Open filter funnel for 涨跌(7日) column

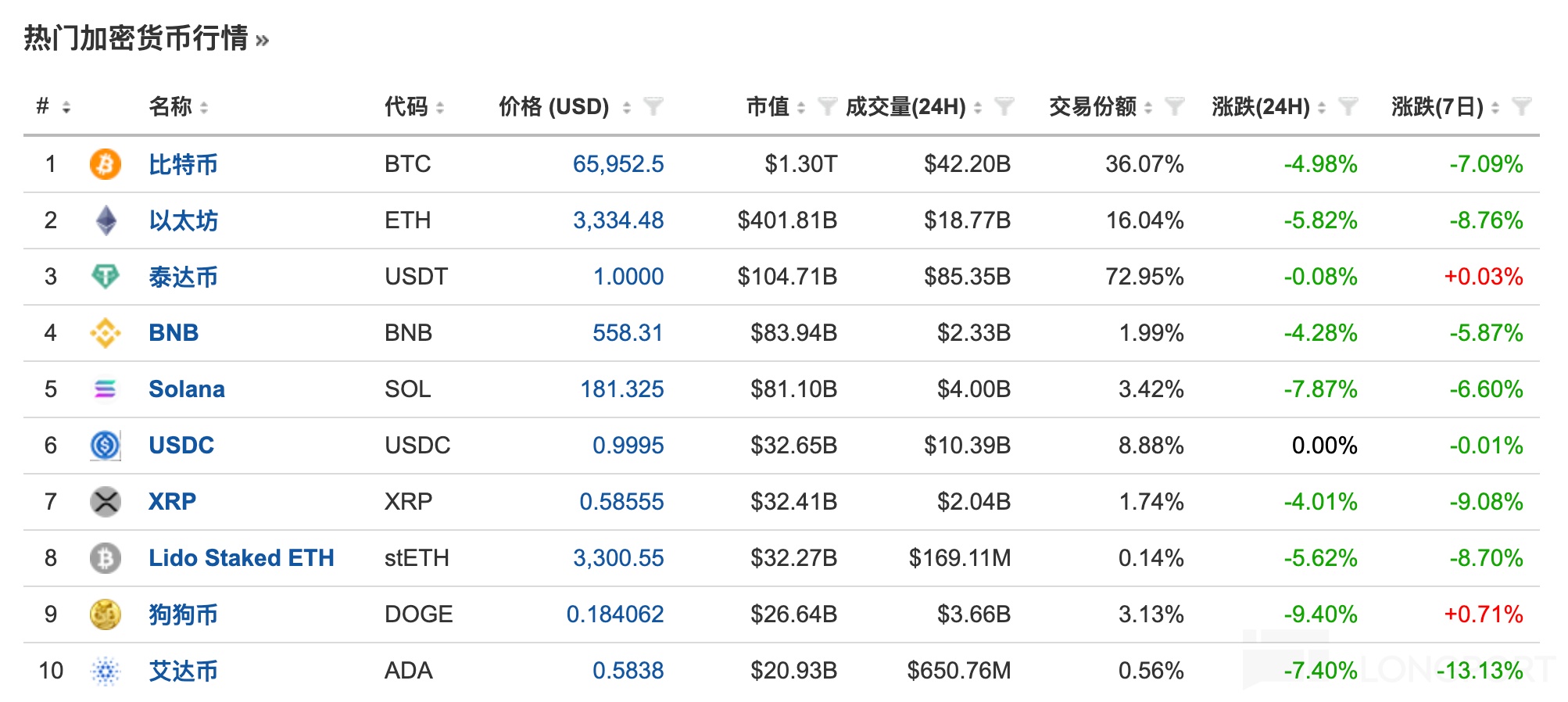point(1521,106)
